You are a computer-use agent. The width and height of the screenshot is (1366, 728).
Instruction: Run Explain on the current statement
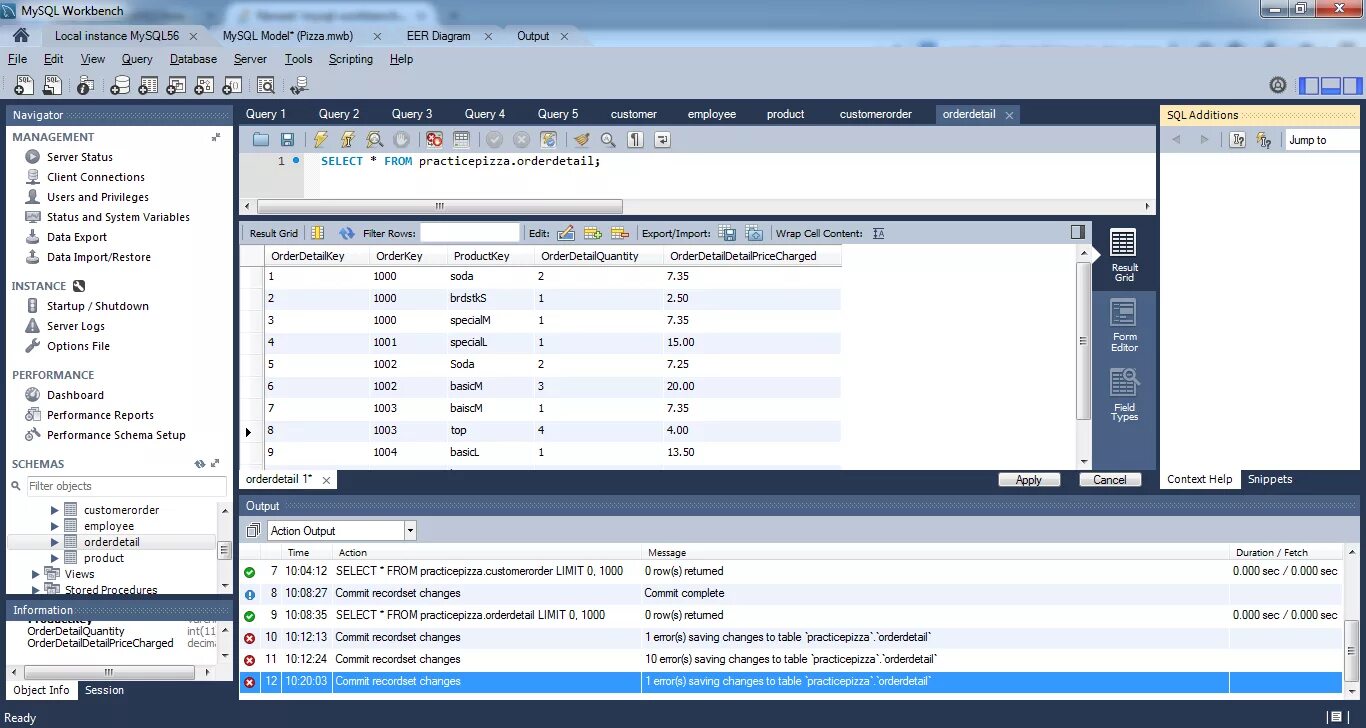pos(374,140)
